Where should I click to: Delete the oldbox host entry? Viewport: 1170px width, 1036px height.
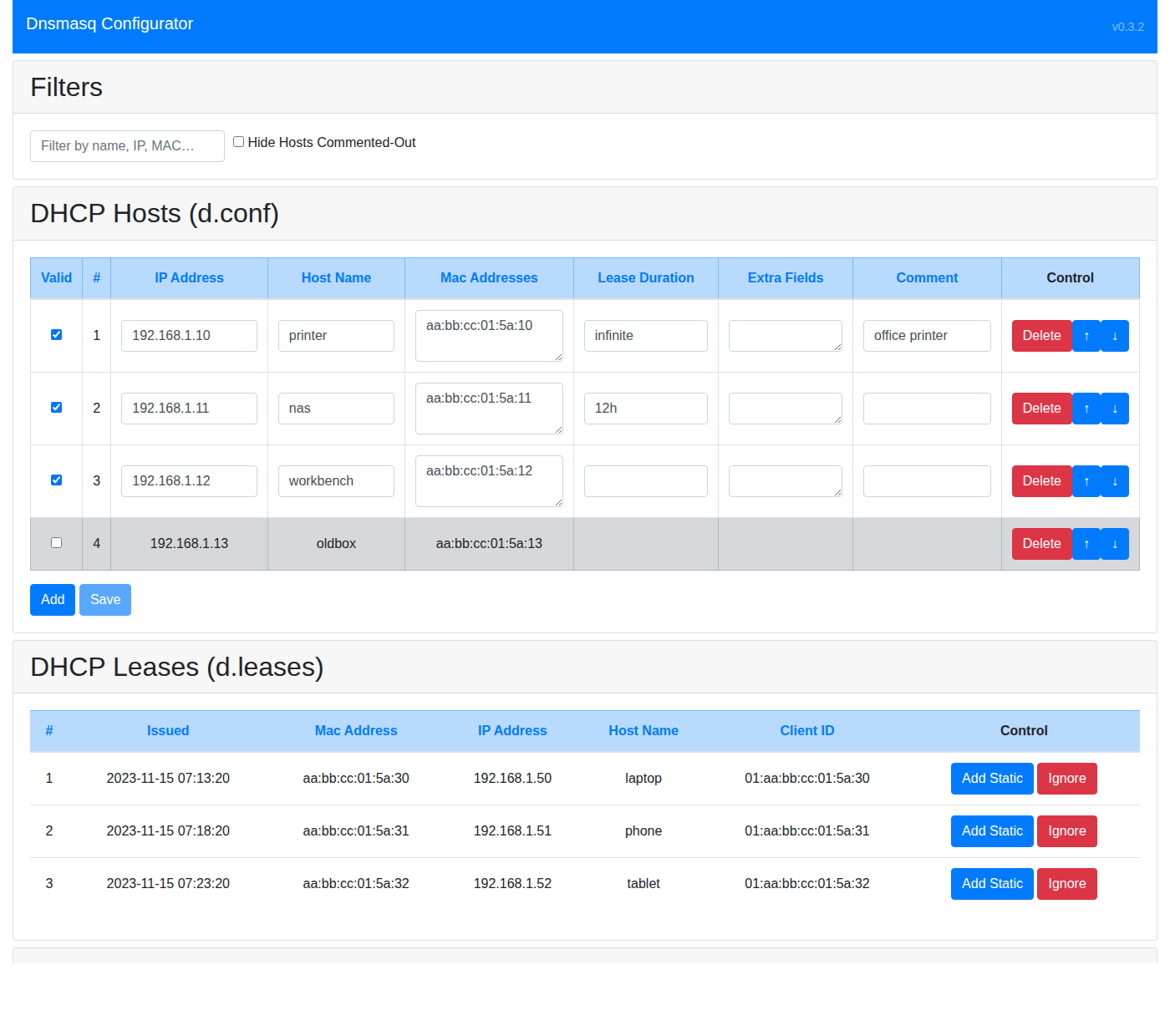[x=1041, y=544]
